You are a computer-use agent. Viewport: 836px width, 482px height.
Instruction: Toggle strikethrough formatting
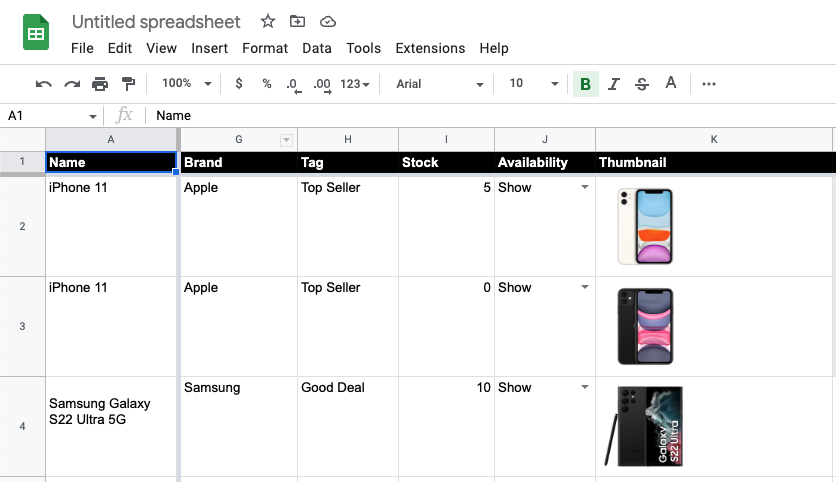[x=642, y=84]
